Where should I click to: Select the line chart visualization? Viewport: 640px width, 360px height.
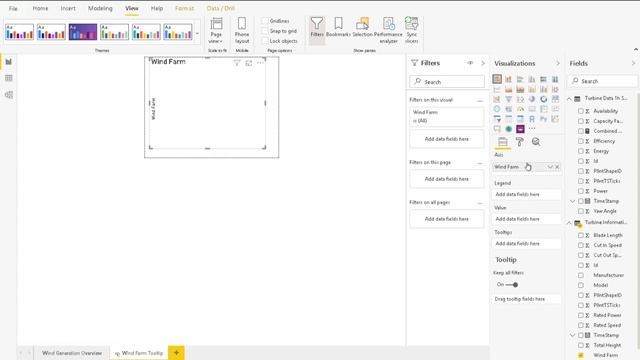(x=497, y=89)
